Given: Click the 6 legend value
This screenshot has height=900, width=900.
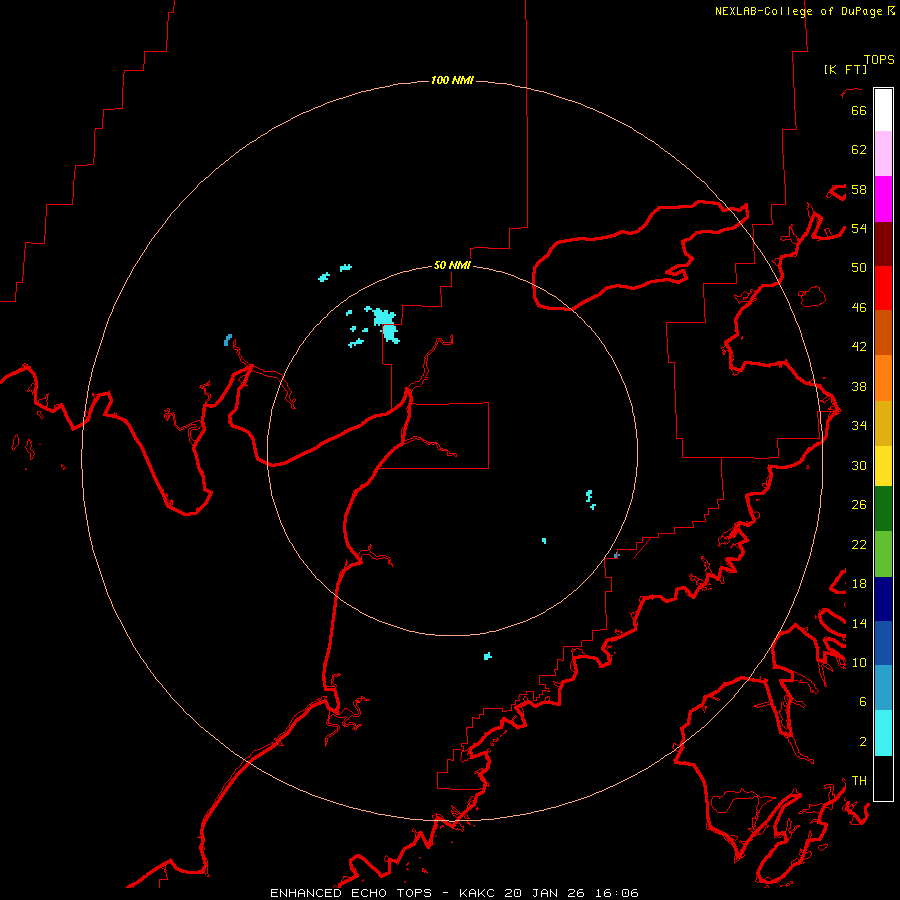Looking at the screenshot, I should 862,701.
